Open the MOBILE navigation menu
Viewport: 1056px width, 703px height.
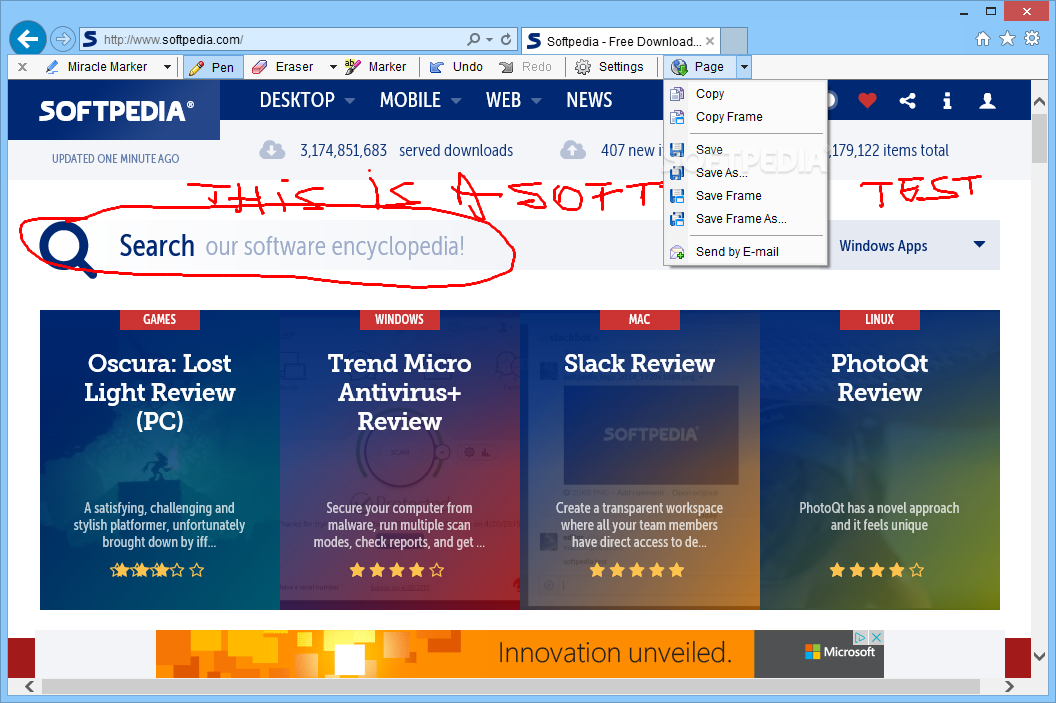click(420, 100)
